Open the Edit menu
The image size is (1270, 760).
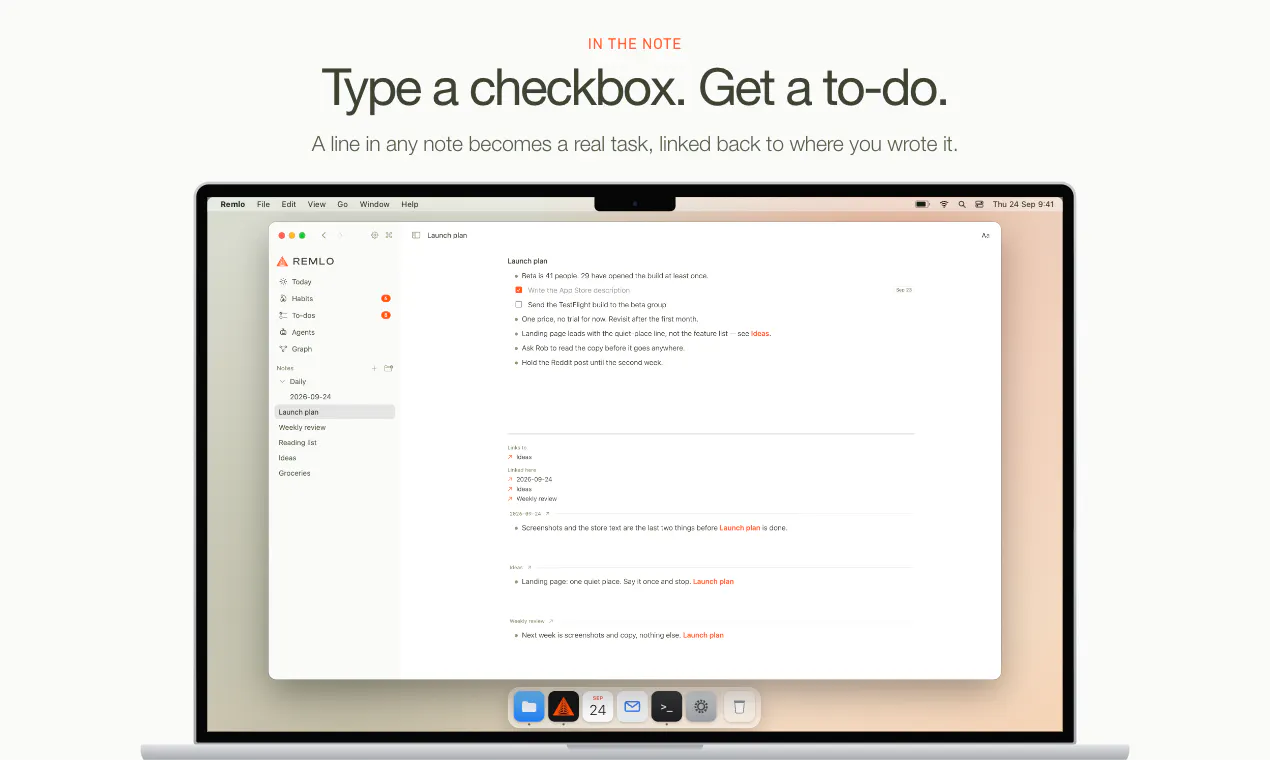[289, 204]
